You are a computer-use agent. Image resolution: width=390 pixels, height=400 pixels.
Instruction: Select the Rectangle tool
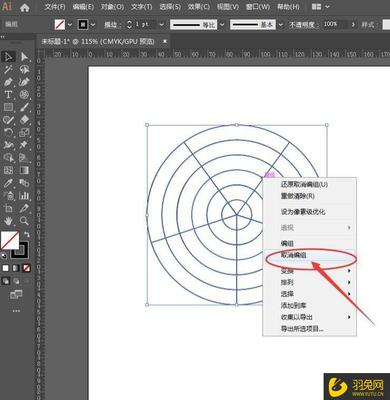point(8,107)
